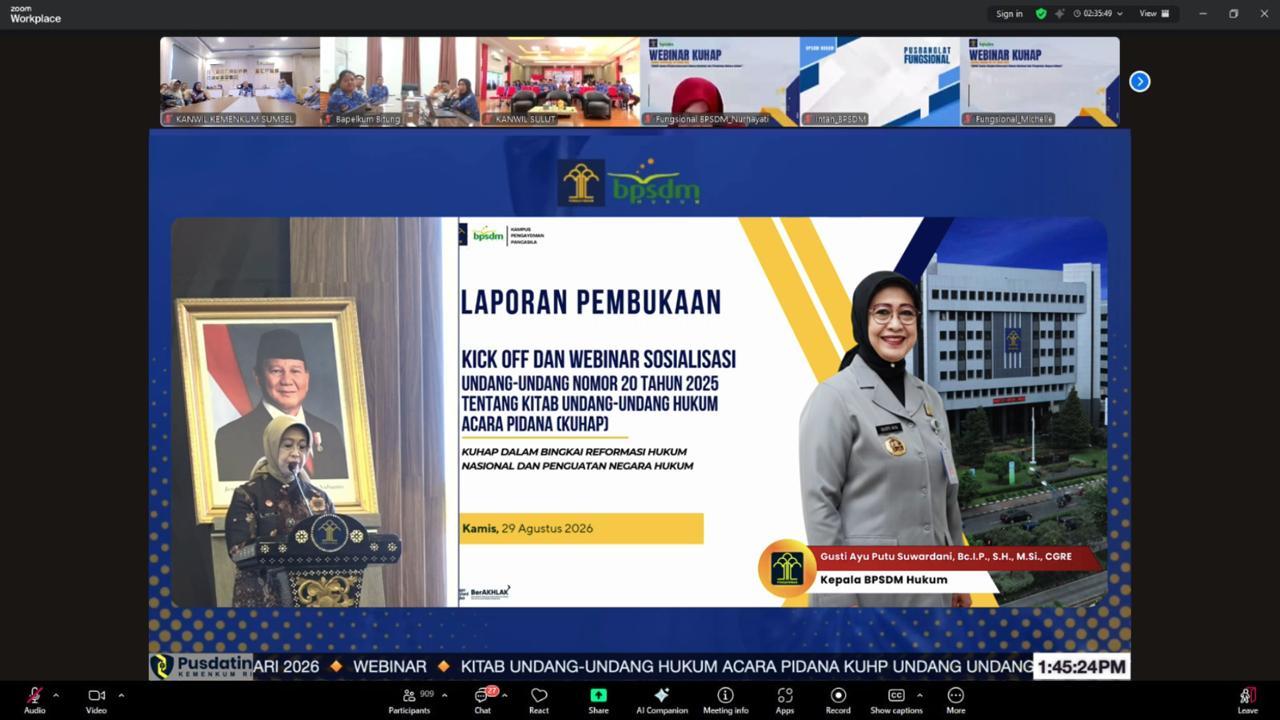Open the Apps panel

click(785, 700)
